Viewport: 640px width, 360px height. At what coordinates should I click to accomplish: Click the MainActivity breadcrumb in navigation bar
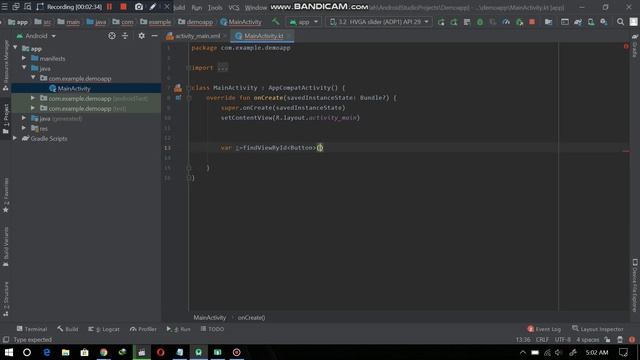tap(241, 22)
